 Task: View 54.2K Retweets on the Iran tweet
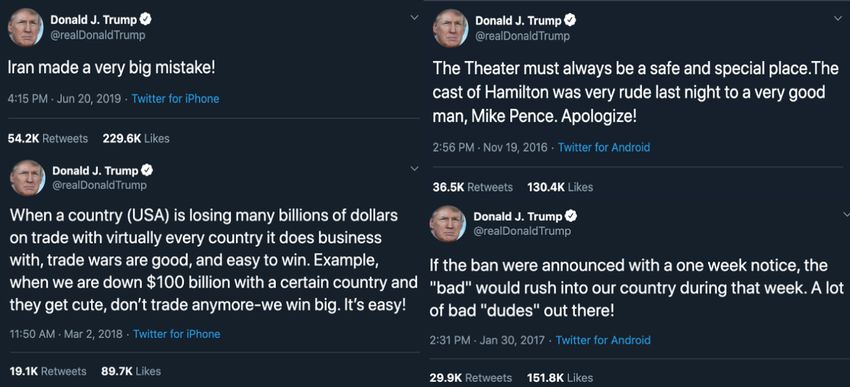pyautogui.click(x=48, y=138)
